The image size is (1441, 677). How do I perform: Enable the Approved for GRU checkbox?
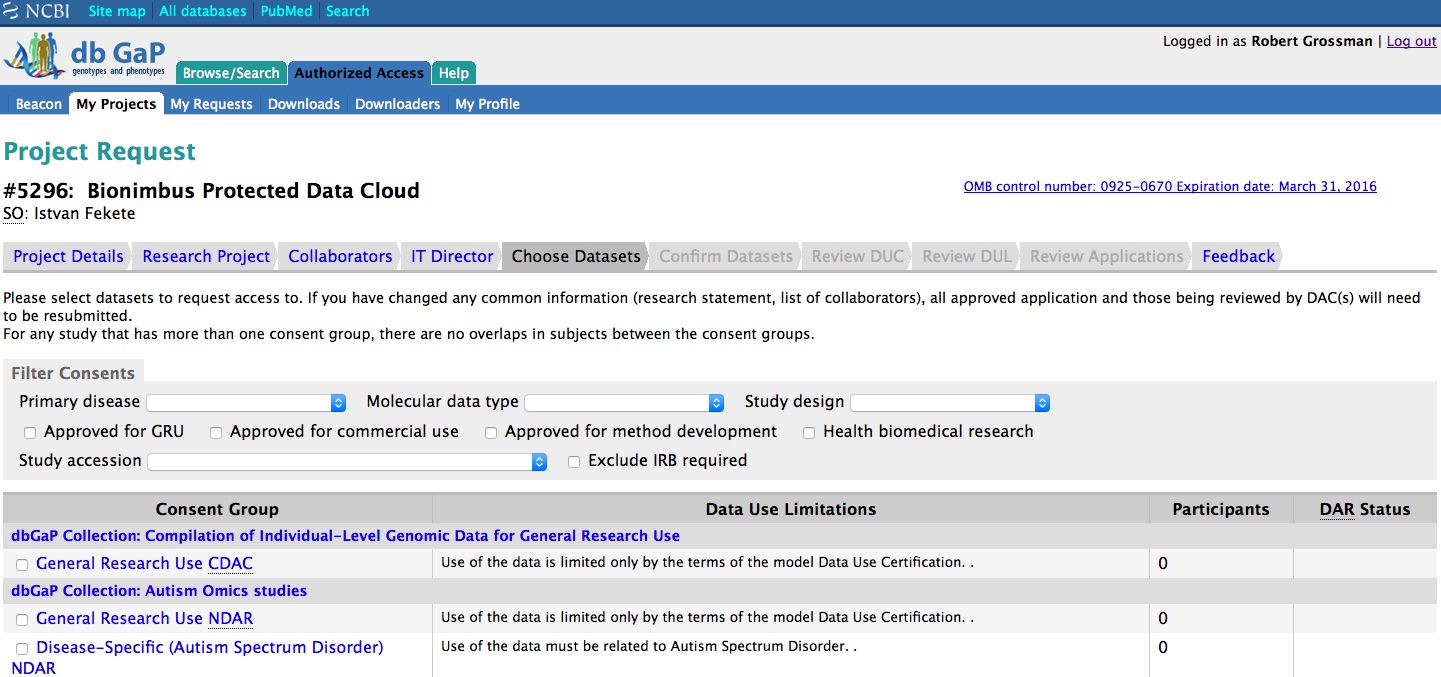coord(30,433)
